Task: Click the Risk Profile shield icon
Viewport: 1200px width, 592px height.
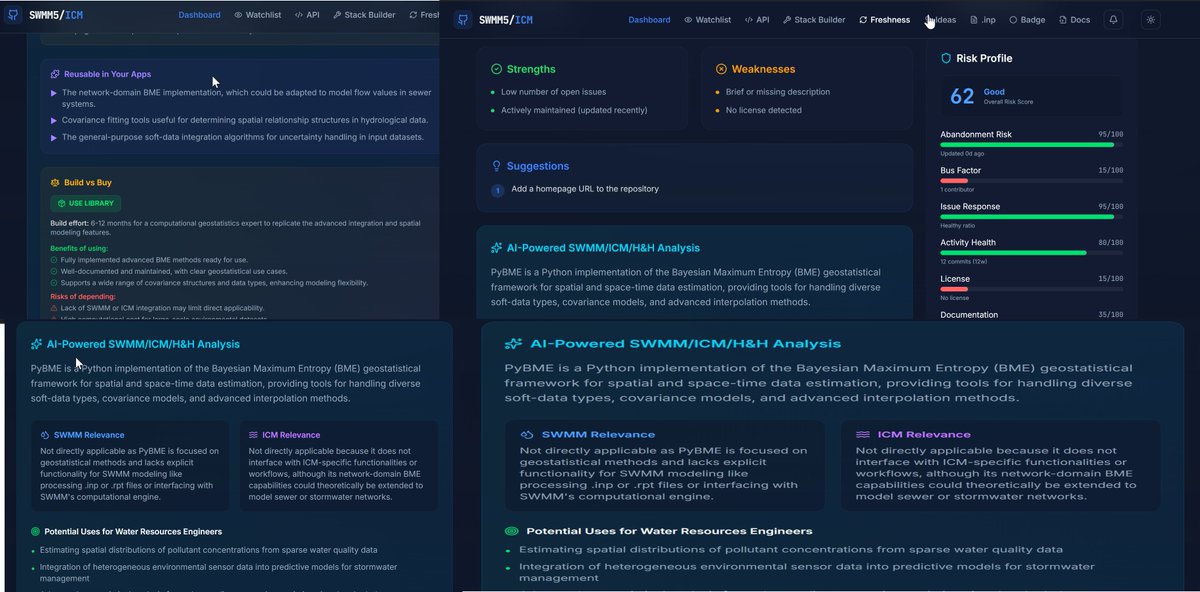Action: click(x=946, y=58)
